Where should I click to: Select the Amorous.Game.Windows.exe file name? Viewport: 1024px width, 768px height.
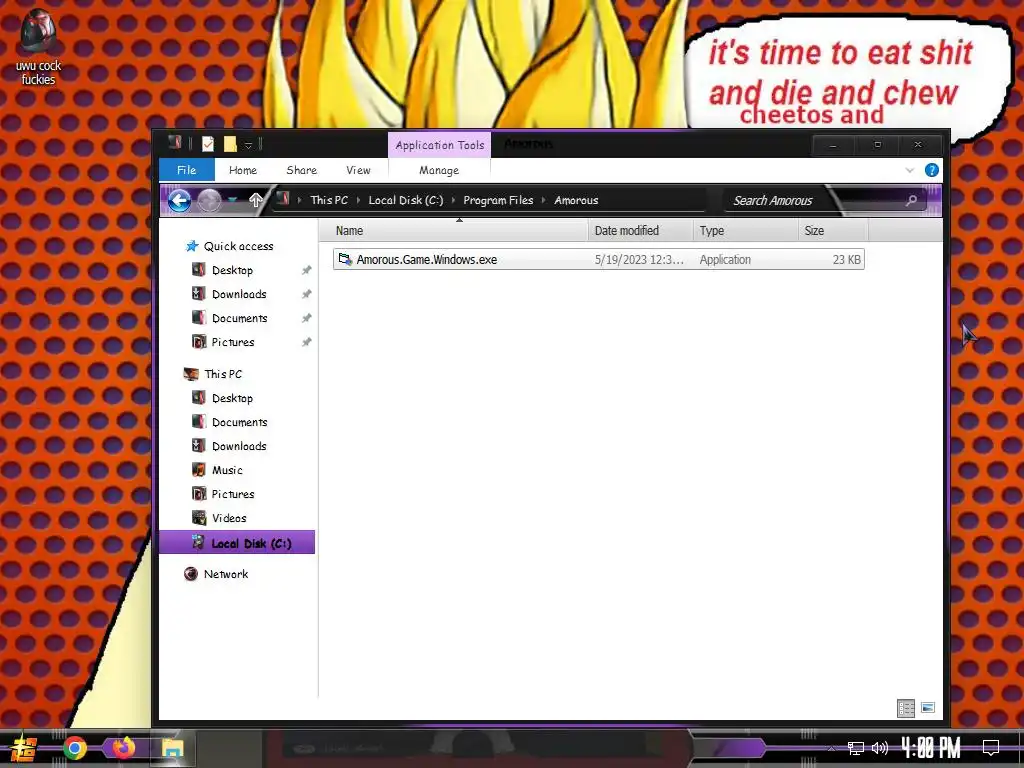click(426, 259)
